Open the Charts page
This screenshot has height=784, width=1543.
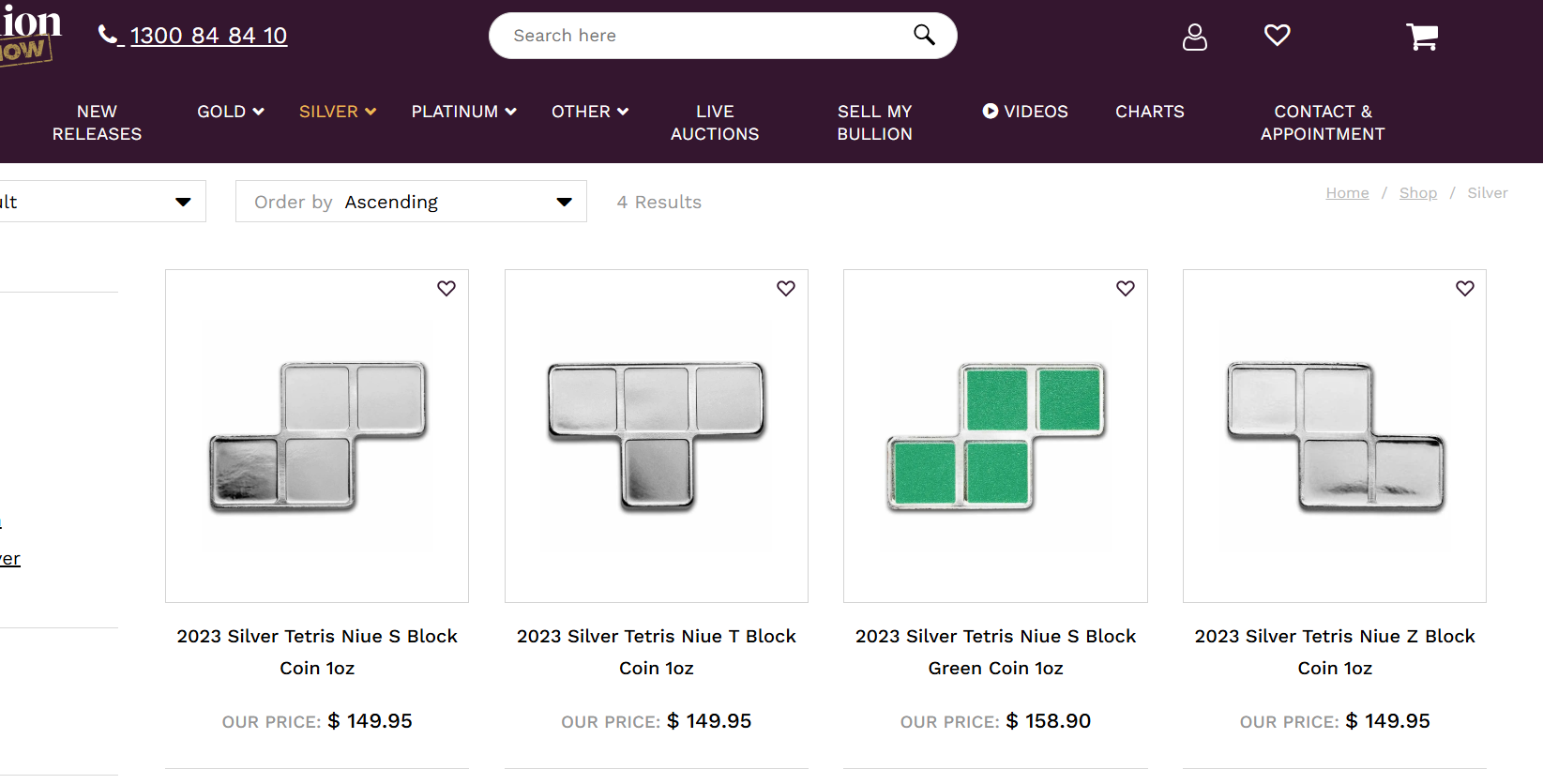point(1150,112)
